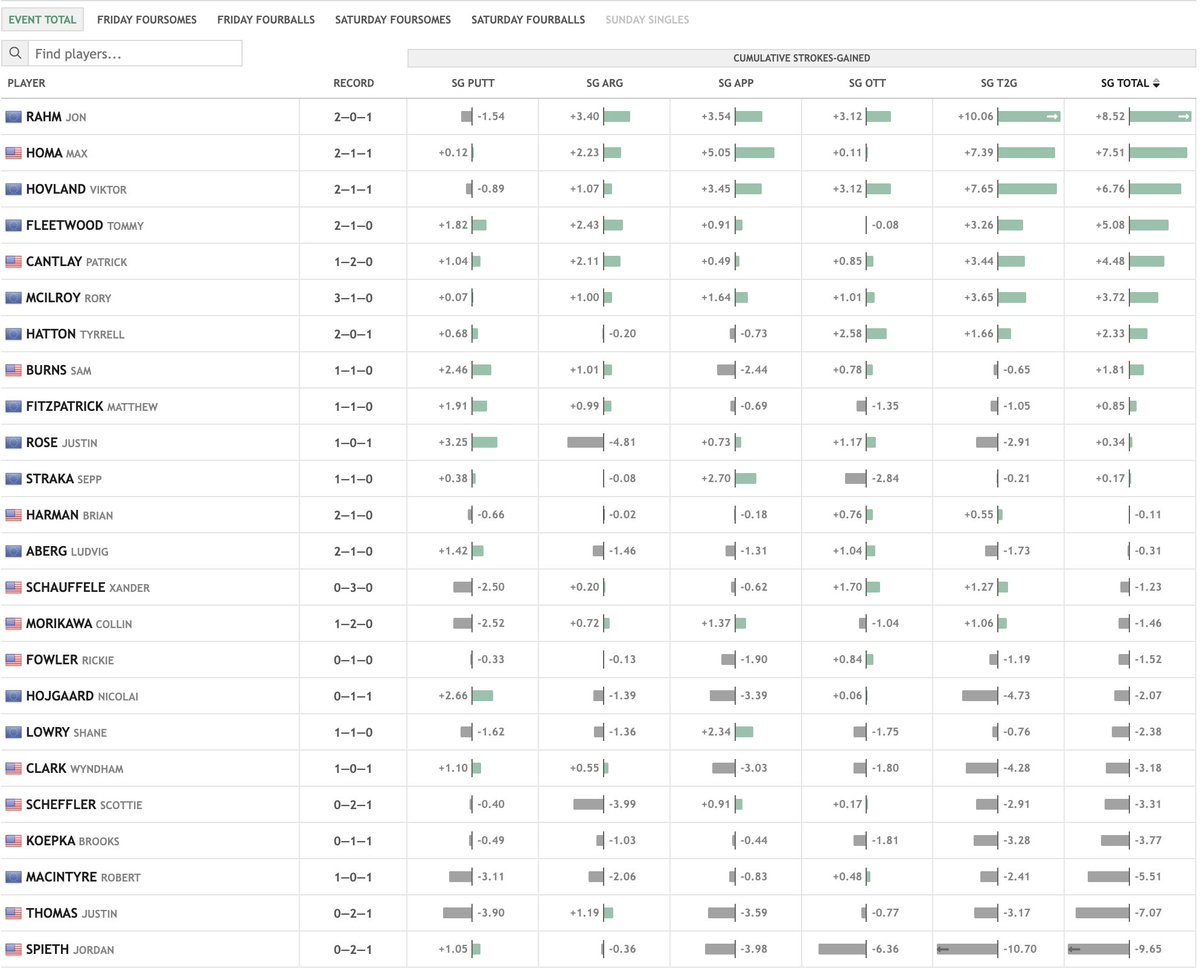Focus the Find players search field
The image size is (1200, 969).
point(135,54)
